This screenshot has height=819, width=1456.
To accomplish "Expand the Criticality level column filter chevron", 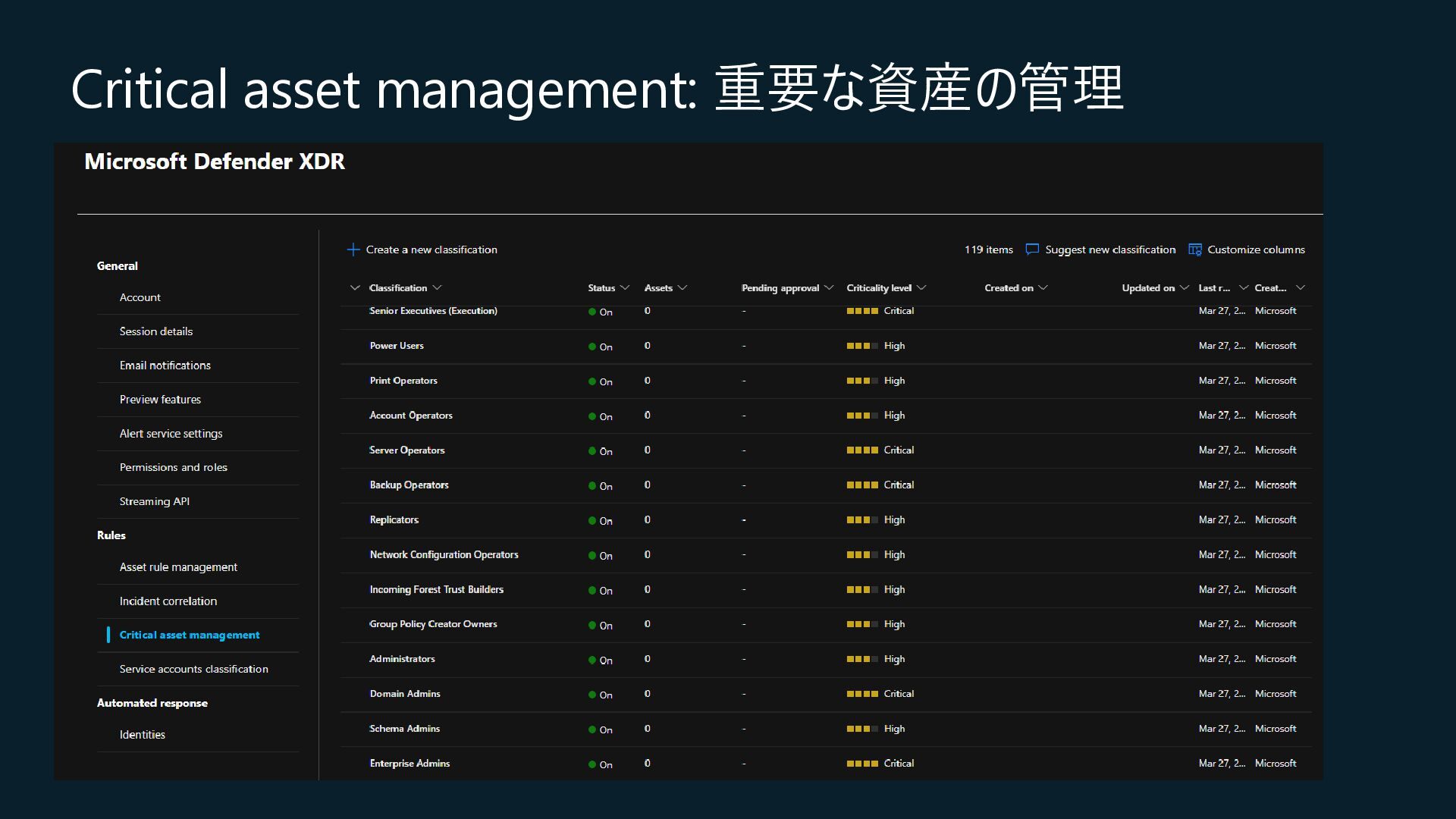I will [x=921, y=288].
